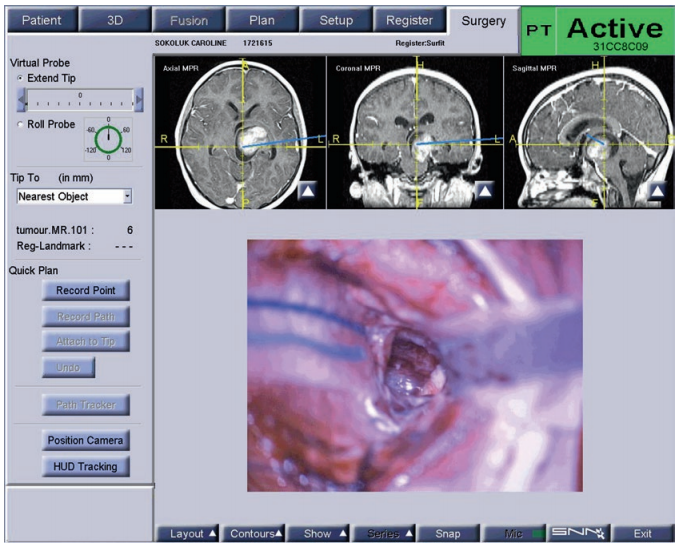Toggle the Mic indicator button
Screen dimensions: 680x546
[x=516, y=534]
